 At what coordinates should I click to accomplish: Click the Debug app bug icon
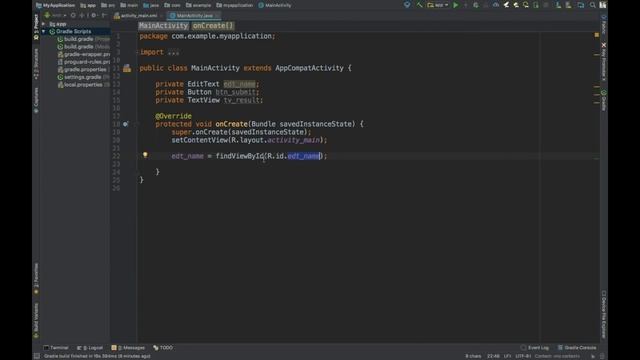476,5
